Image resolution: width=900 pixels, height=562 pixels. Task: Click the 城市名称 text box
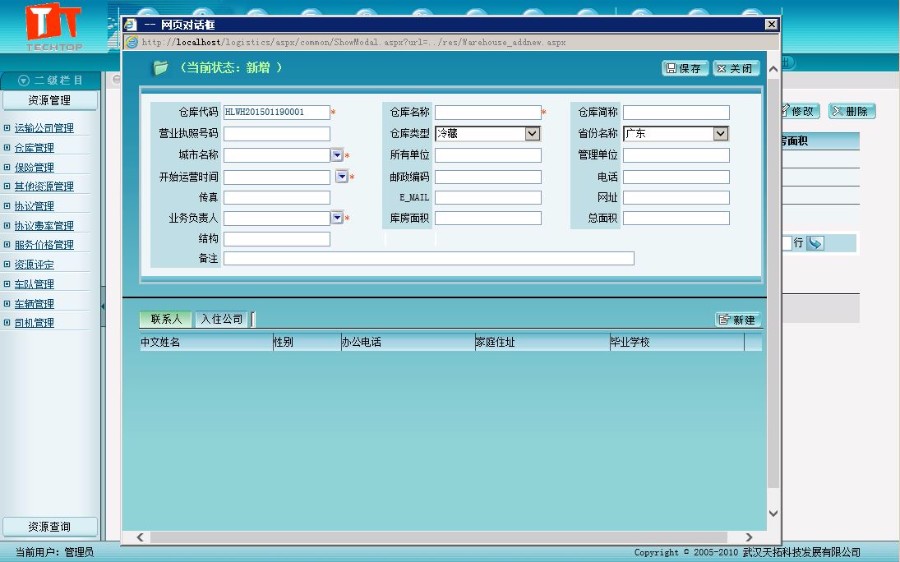pos(277,155)
